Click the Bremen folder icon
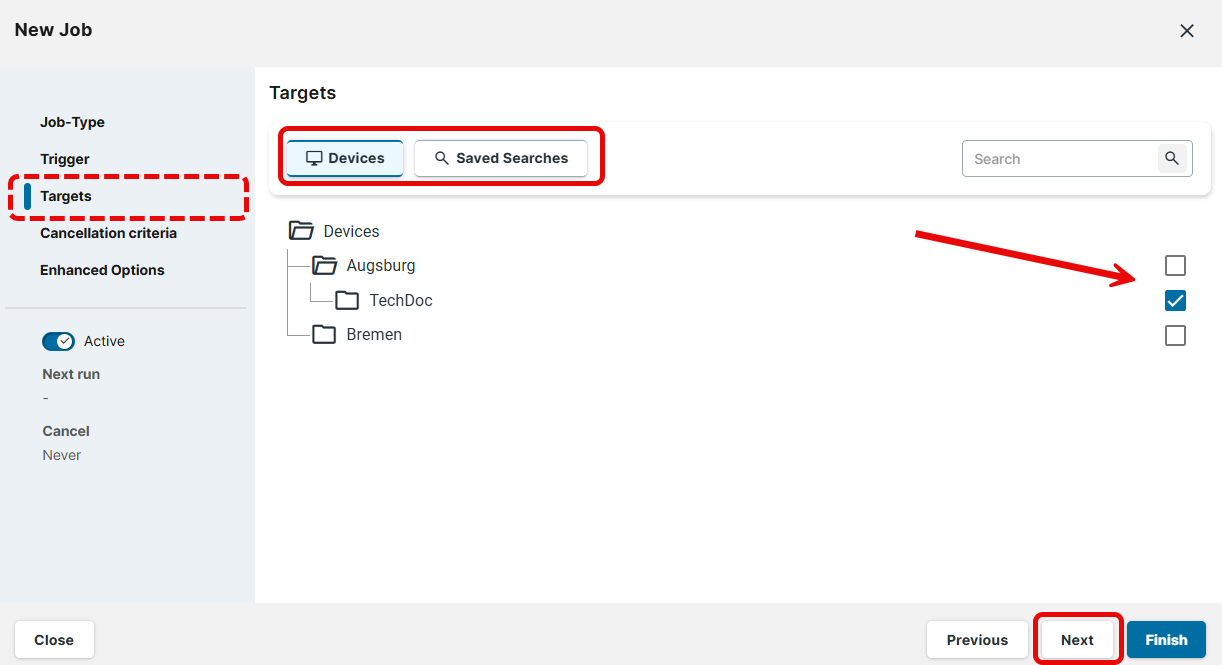 [x=324, y=334]
